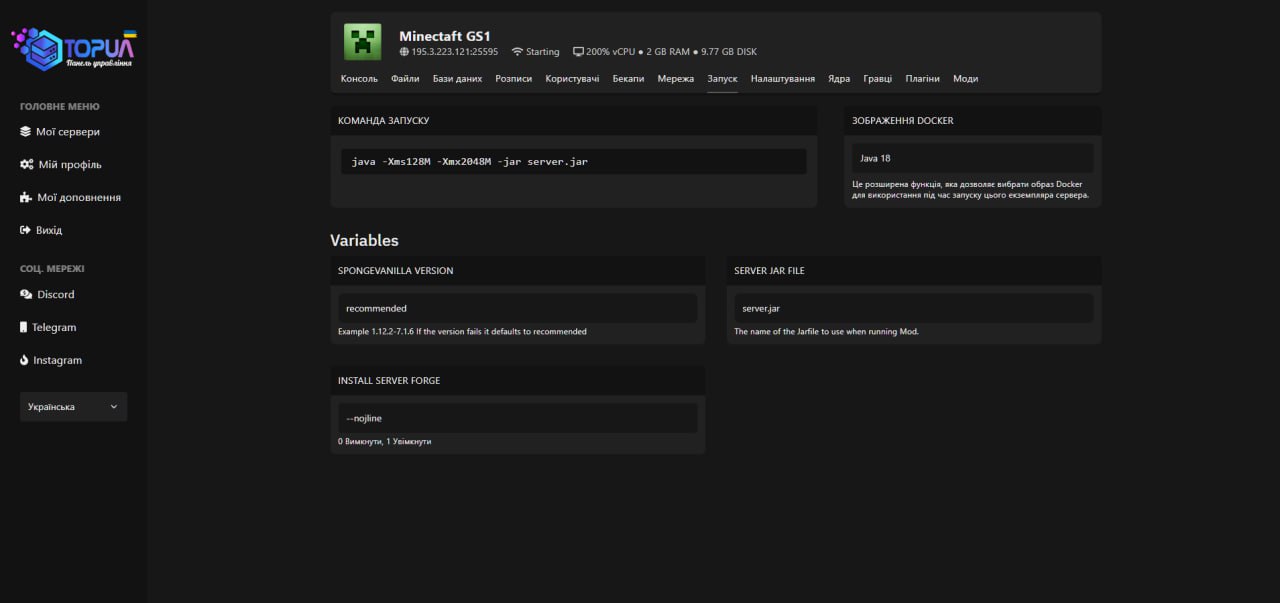Open the Файли tab

[405, 79]
